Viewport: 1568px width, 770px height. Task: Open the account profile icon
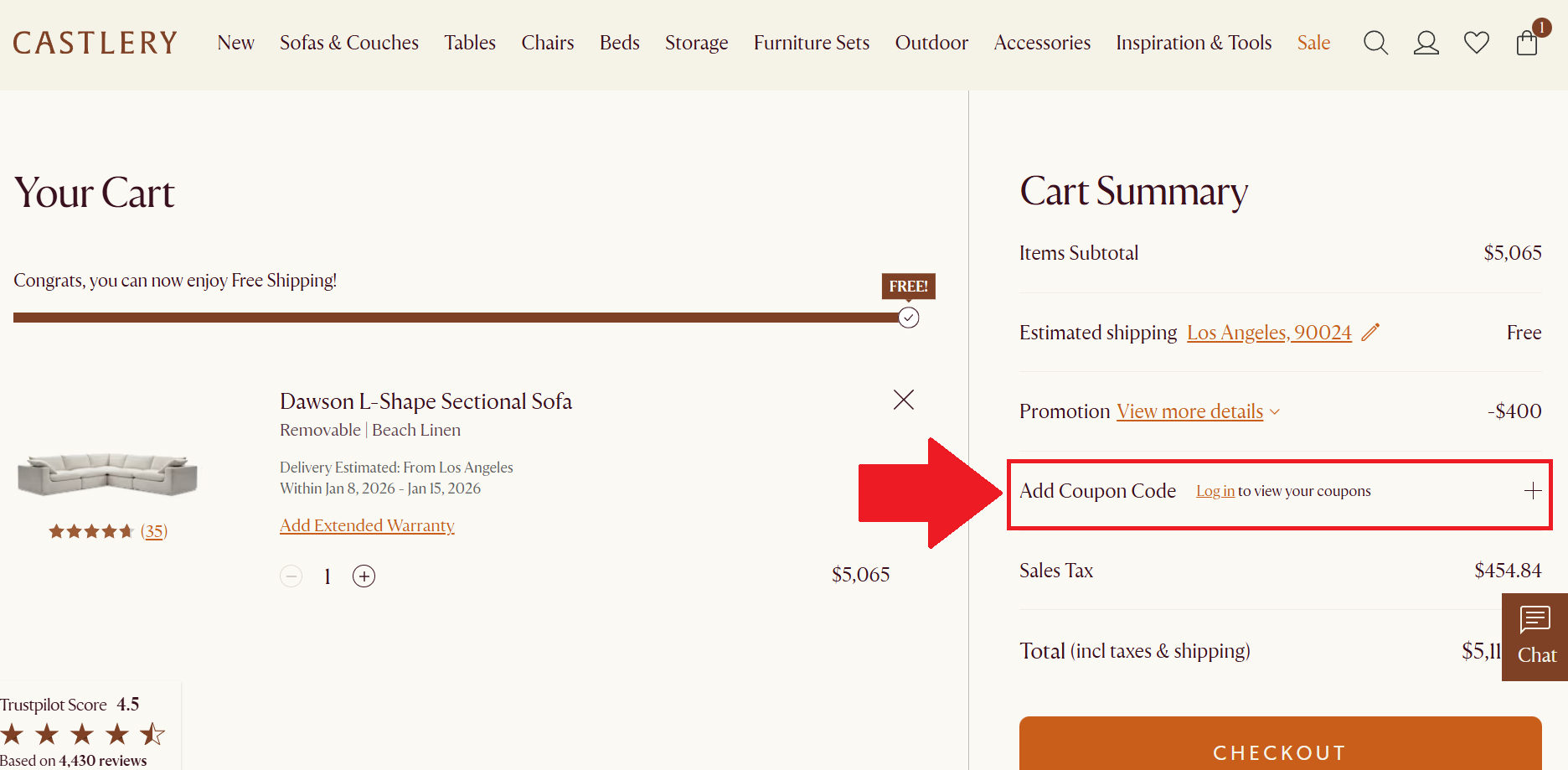point(1426,42)
